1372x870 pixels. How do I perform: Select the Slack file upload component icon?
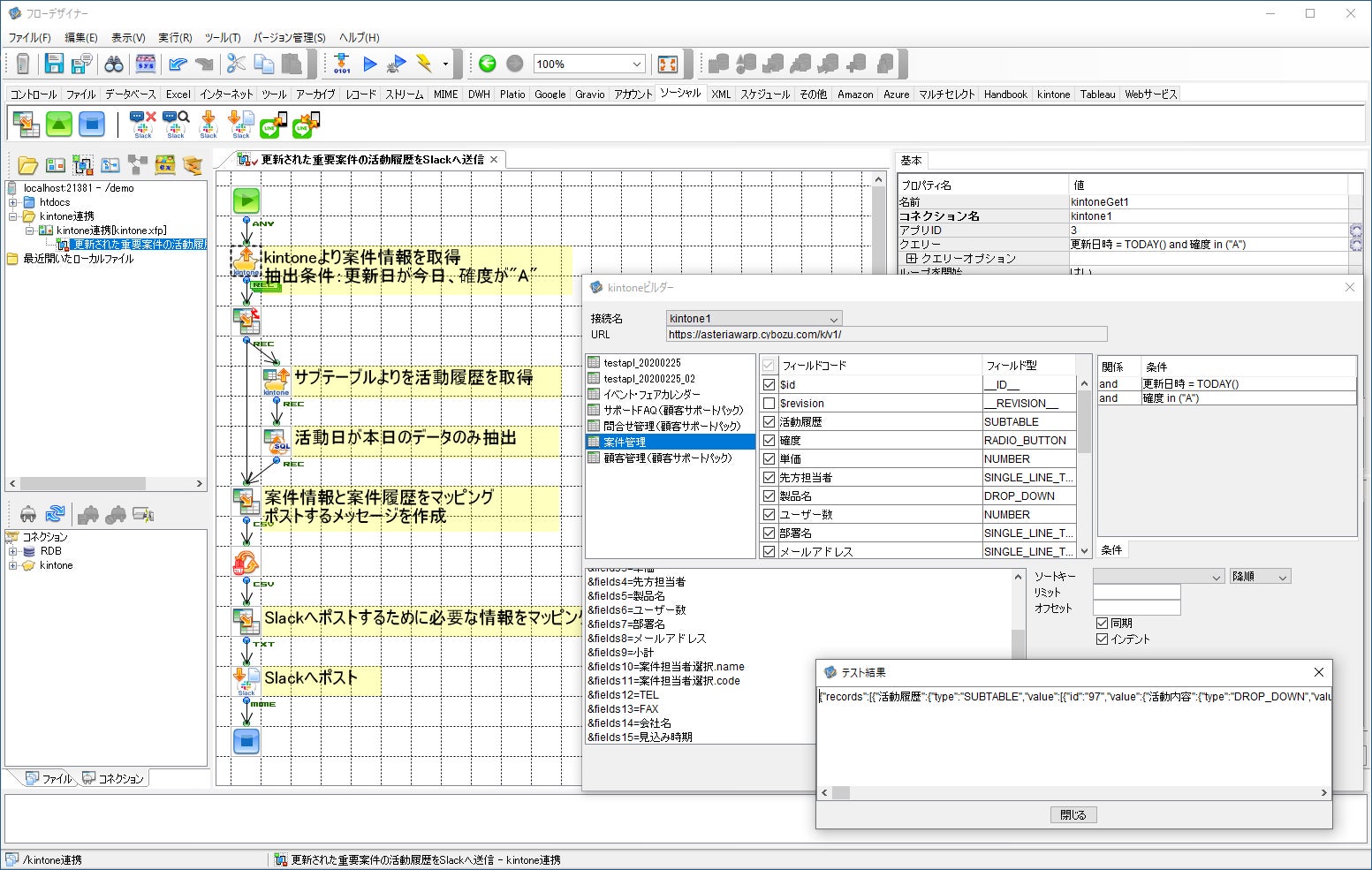[241, 124]
